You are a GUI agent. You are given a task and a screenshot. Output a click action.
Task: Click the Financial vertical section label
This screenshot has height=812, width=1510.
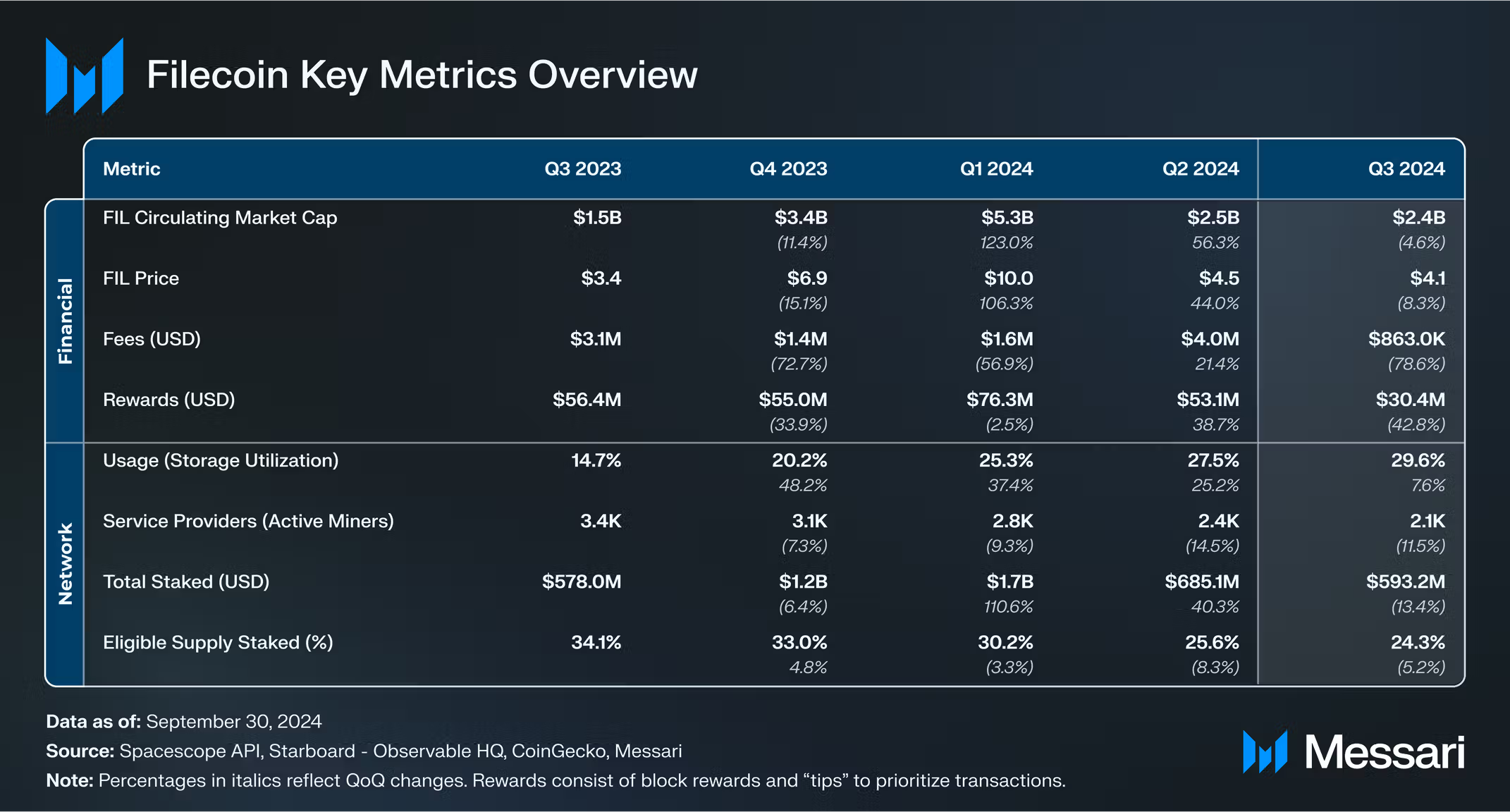pyautogui.click(x=65, y=321)
